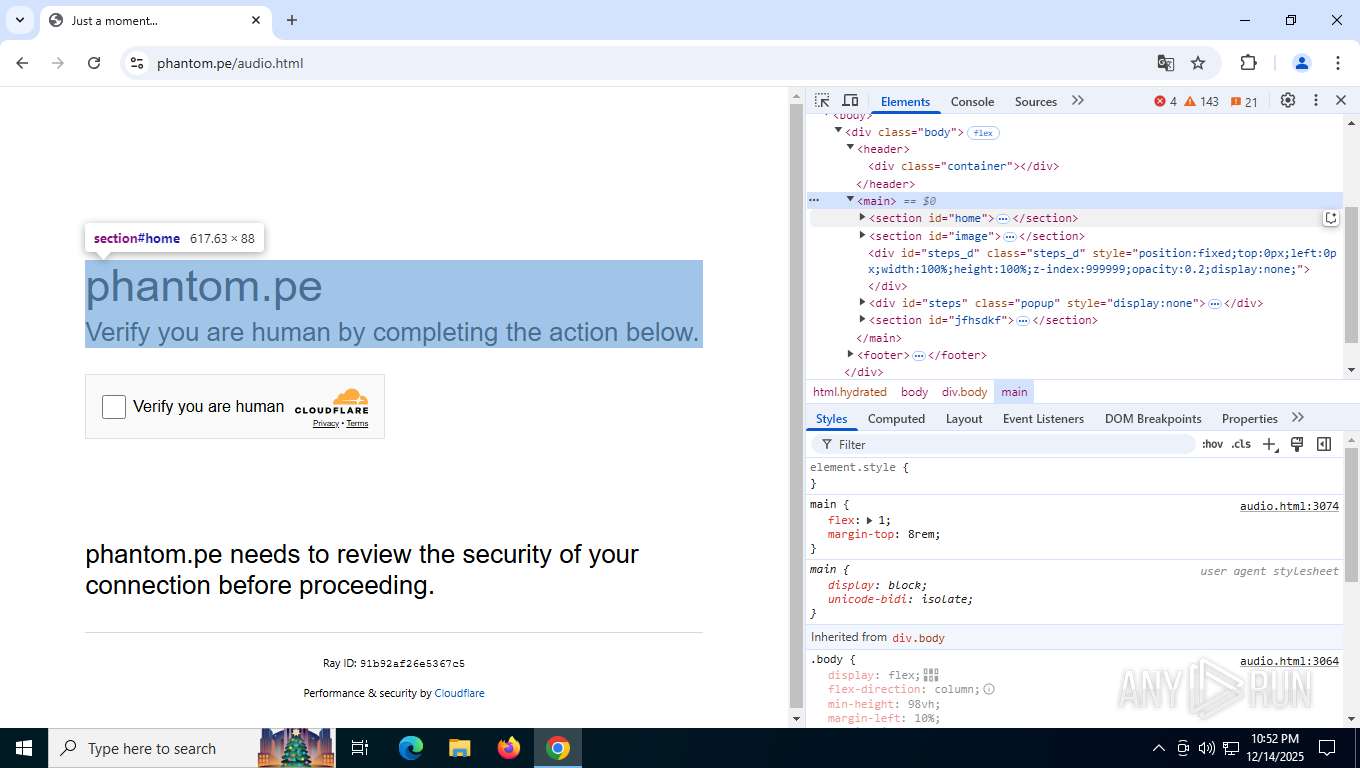Toggle the :hov element state button

click(1212, 444)
